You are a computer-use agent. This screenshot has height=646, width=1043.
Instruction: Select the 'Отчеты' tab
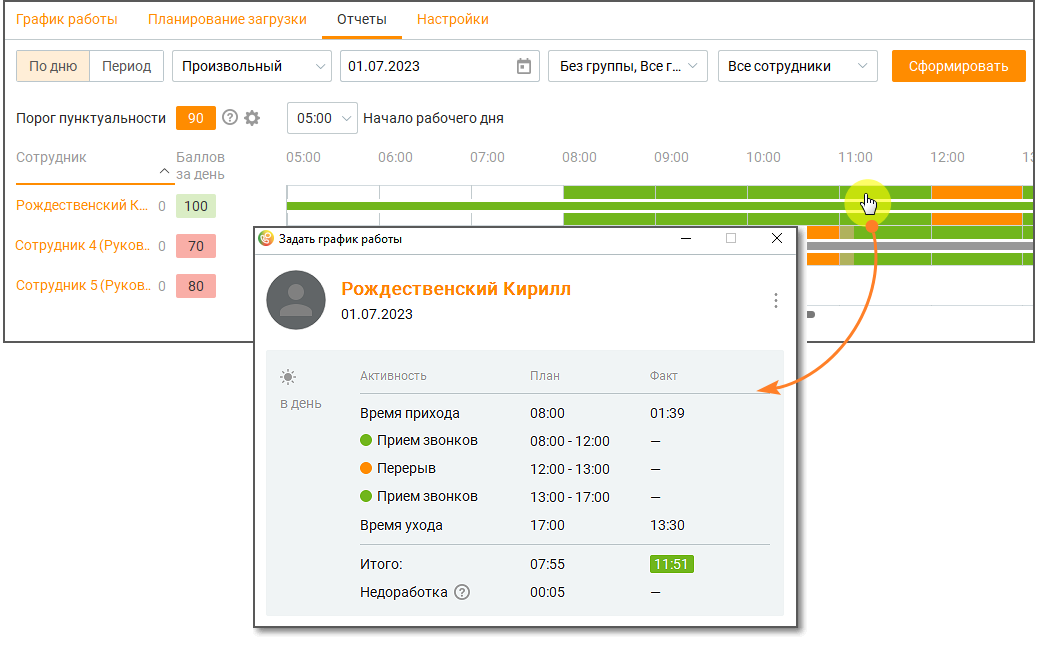click(362, 19)
